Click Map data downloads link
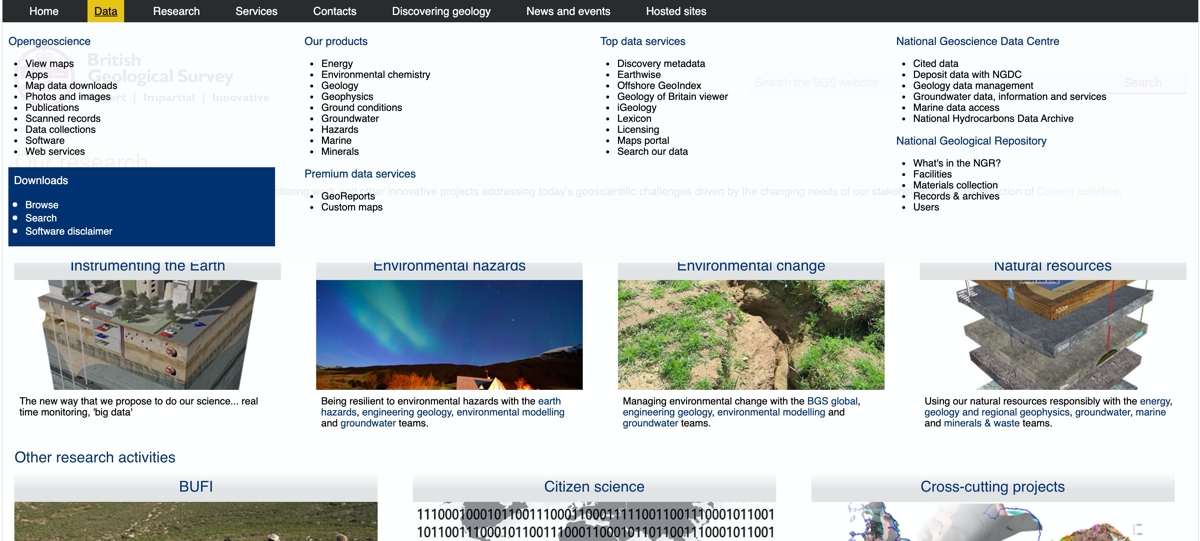Viewport: 1200px width, 541px height. [71, 86]
